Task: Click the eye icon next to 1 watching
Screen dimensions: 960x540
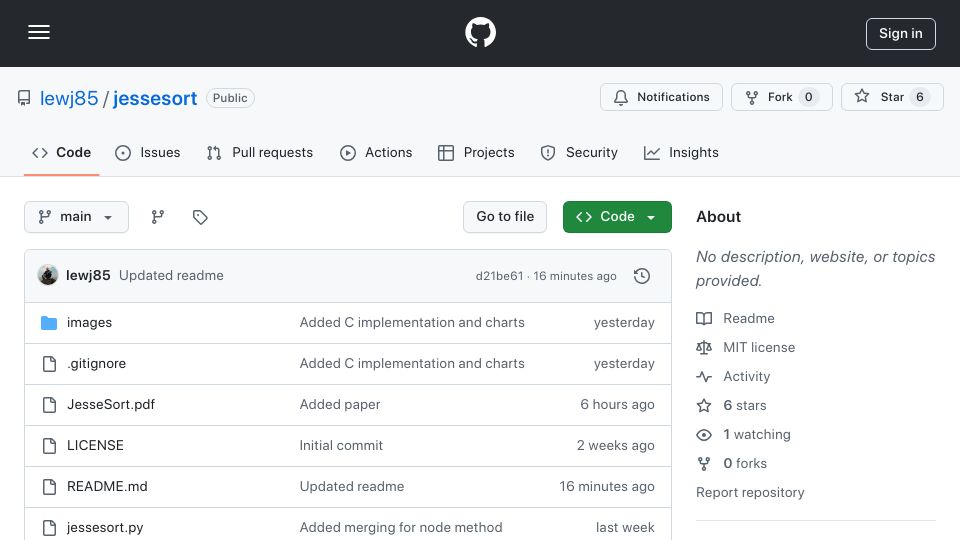Action: [704, 435]
